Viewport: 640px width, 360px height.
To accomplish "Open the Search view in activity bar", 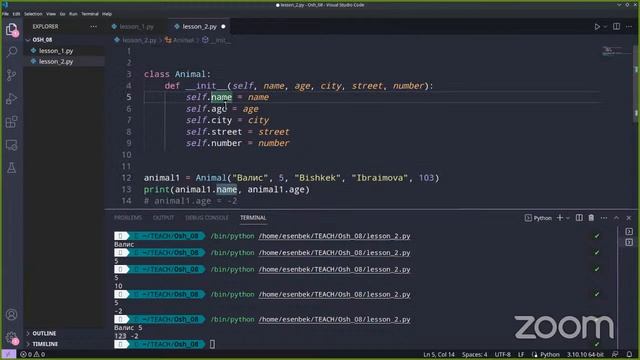I will point(11,51).
